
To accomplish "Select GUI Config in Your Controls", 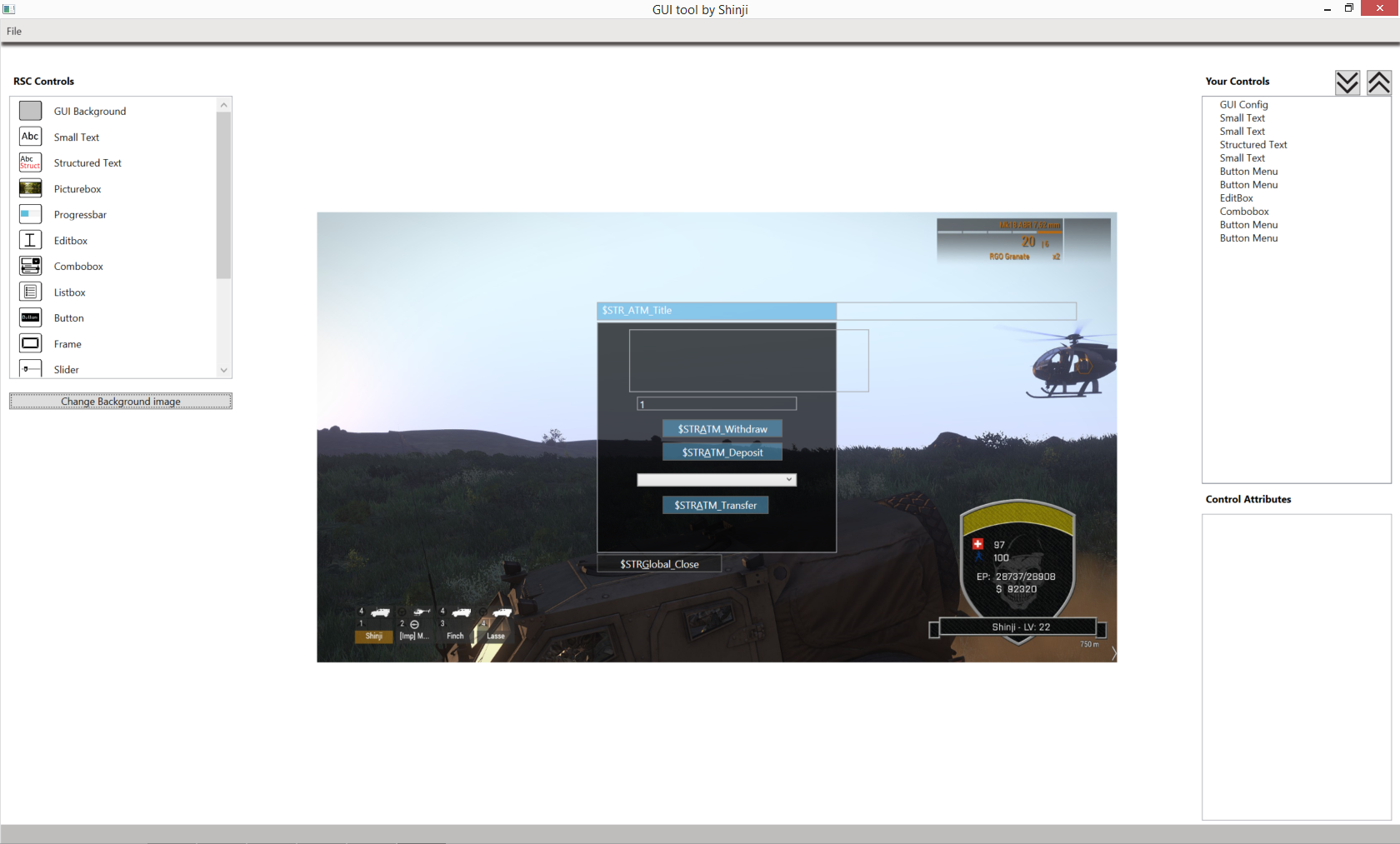I will [x=1244, y=105].
